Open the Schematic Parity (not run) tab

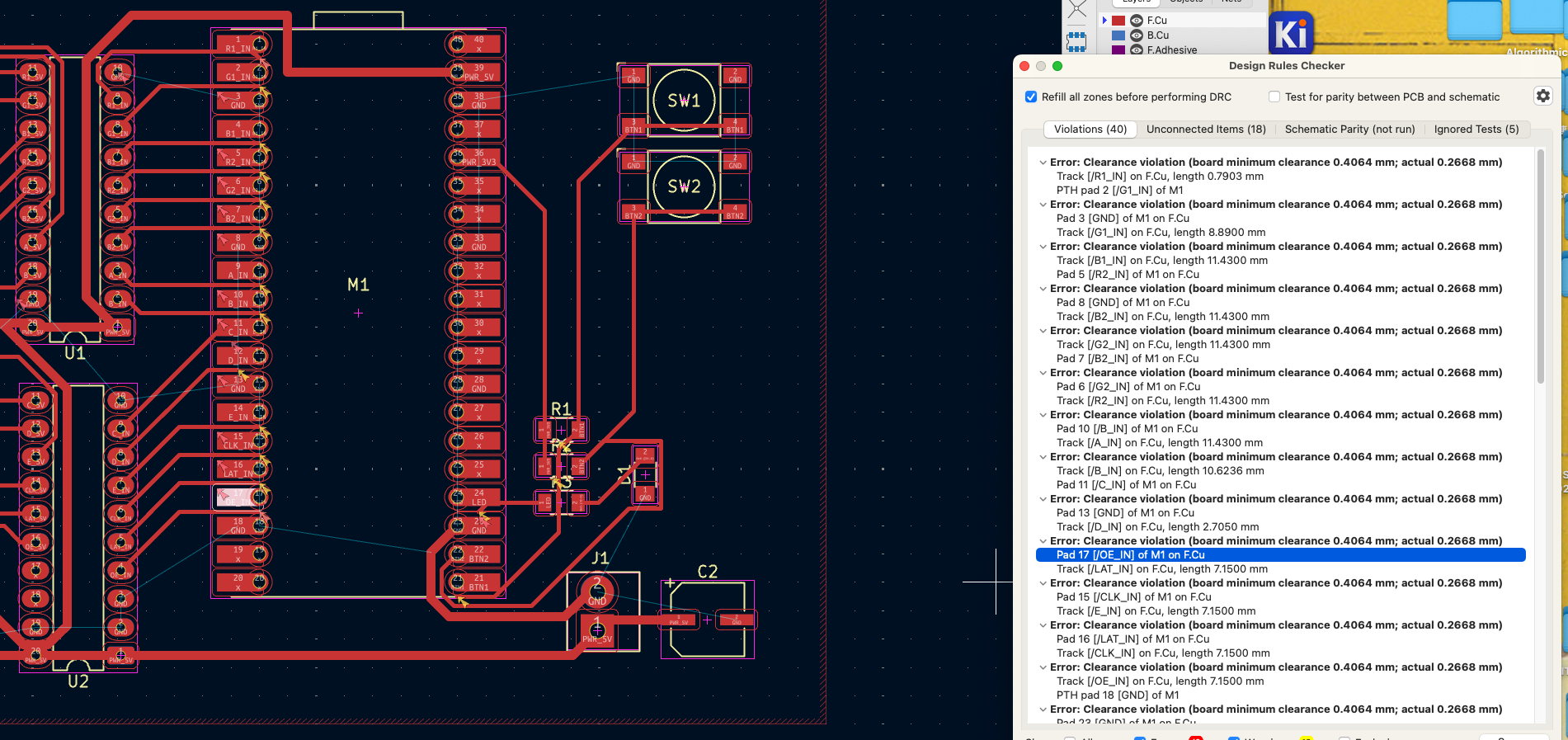click(1349, 130)
